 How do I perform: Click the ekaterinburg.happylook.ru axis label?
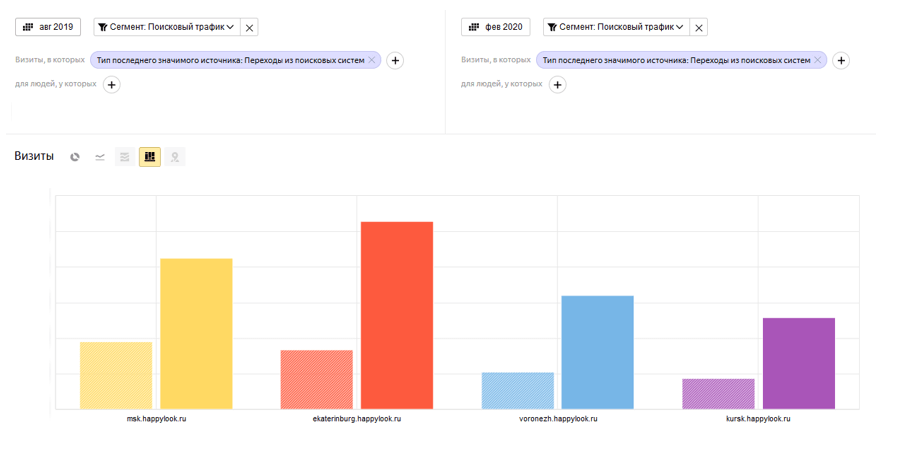pyautogui.click(x=357, y=419)
